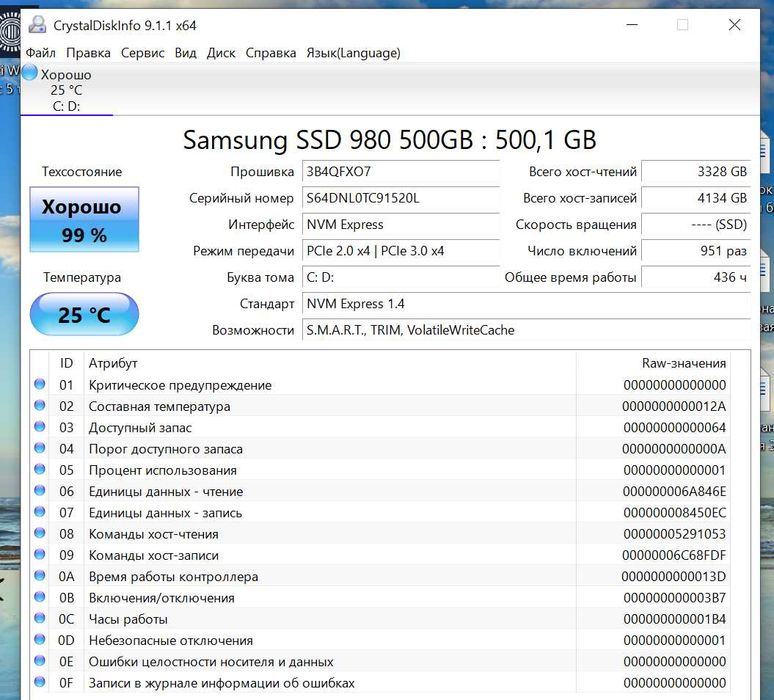Close the CrystalDiskInfo window
Viewport: 774px width, 700px height.
[735, 25]
